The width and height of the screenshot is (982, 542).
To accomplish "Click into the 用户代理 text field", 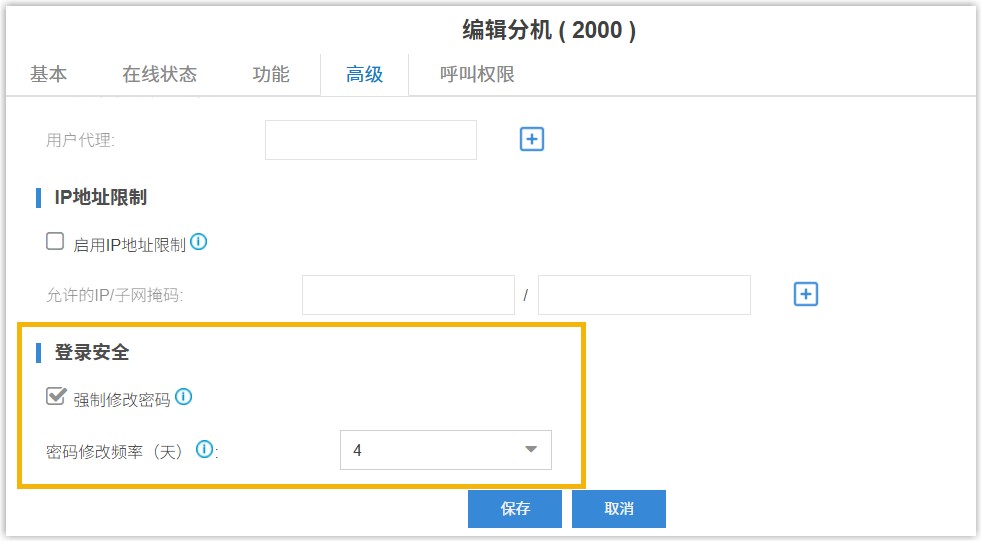I will (x=370, y=140).
